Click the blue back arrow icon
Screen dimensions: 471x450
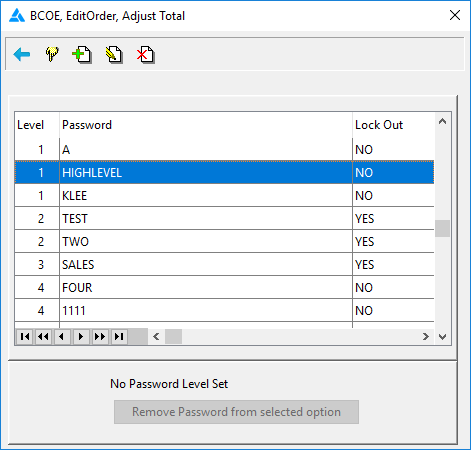[x=22, y=54]
